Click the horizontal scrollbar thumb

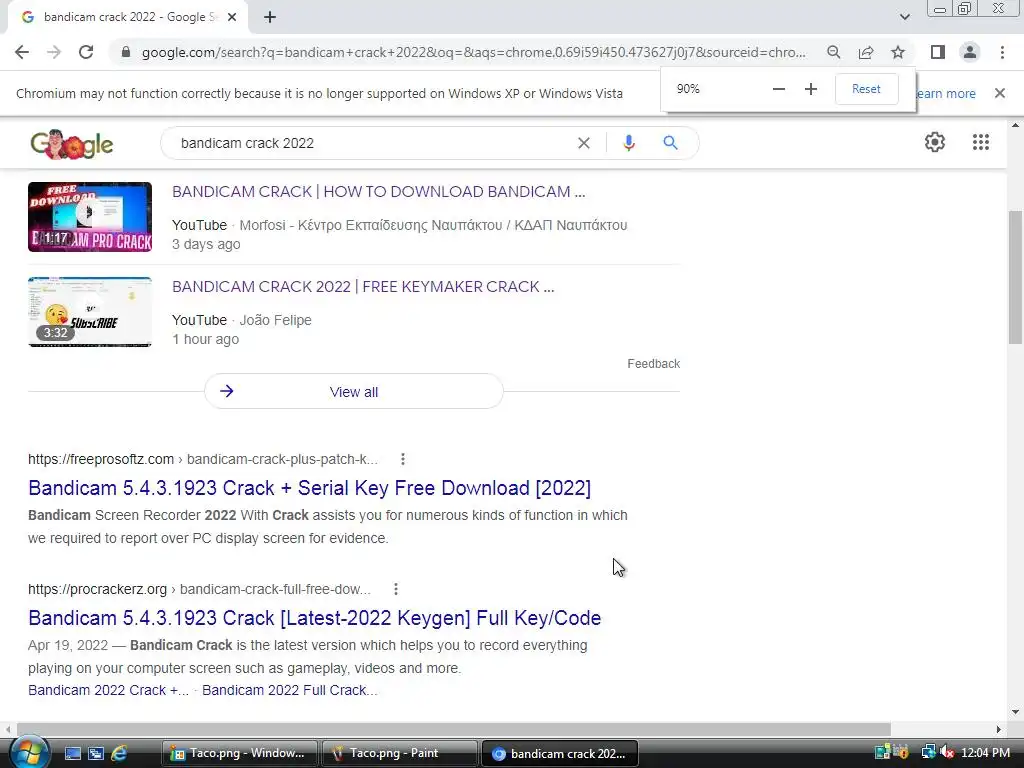(x=454, y=729)
